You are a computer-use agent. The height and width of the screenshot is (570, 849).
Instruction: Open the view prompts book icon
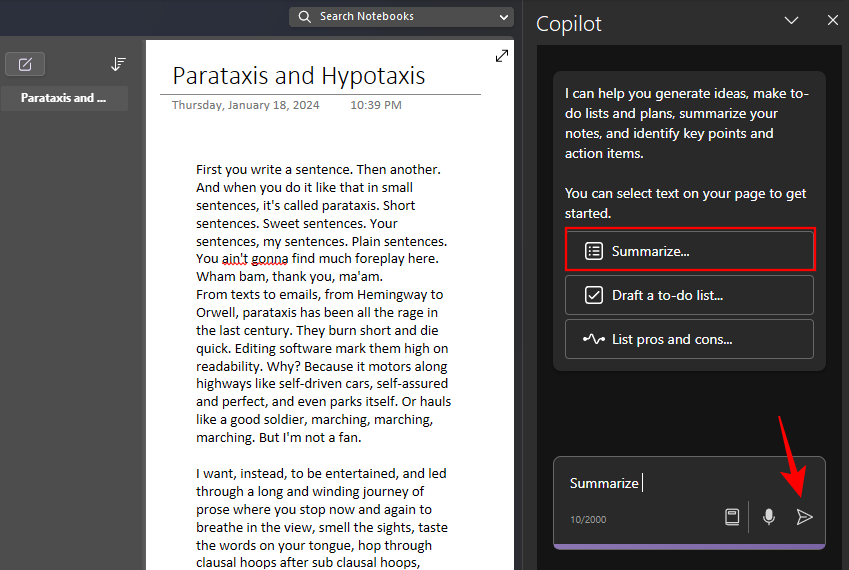click(732, 517)
